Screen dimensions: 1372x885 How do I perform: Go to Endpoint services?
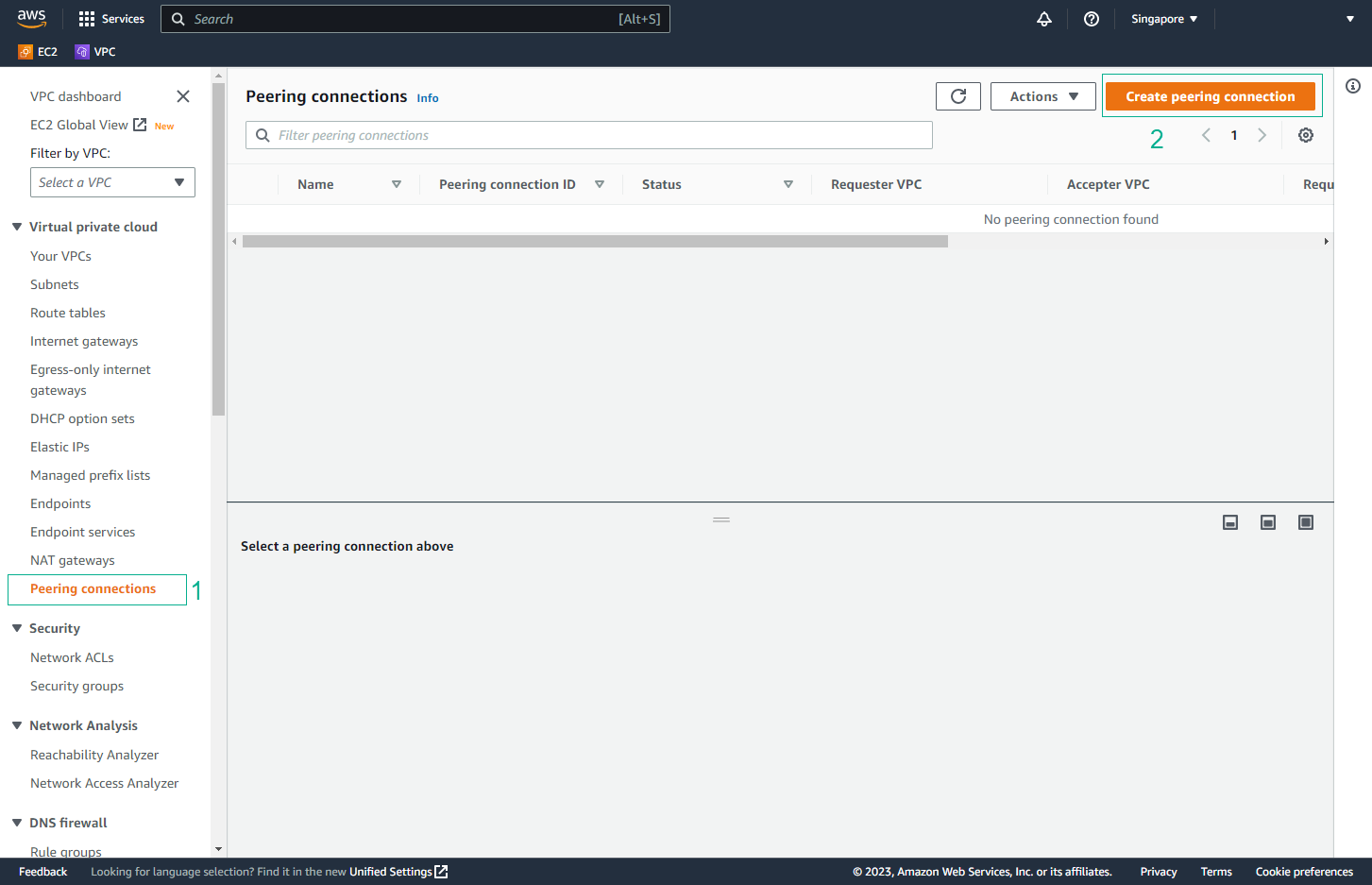point(82,532)
